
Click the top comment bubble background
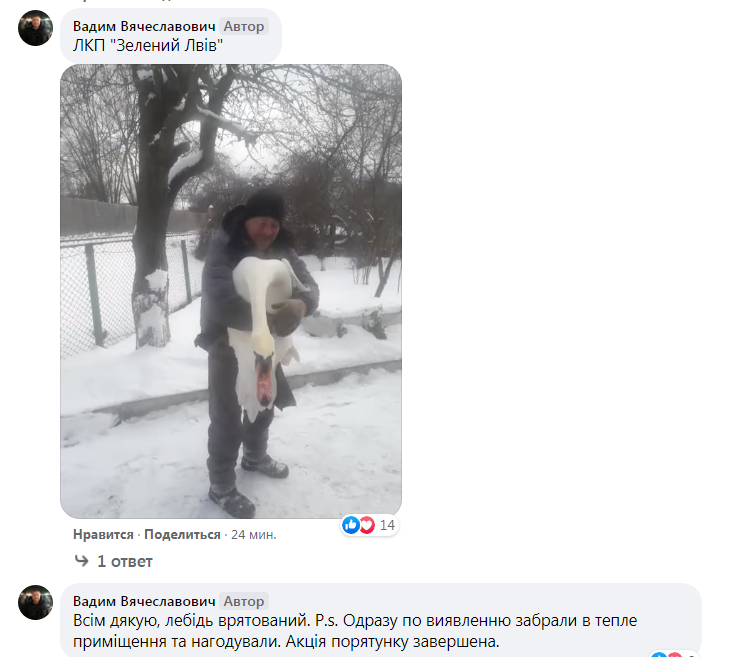coord(171,36)
